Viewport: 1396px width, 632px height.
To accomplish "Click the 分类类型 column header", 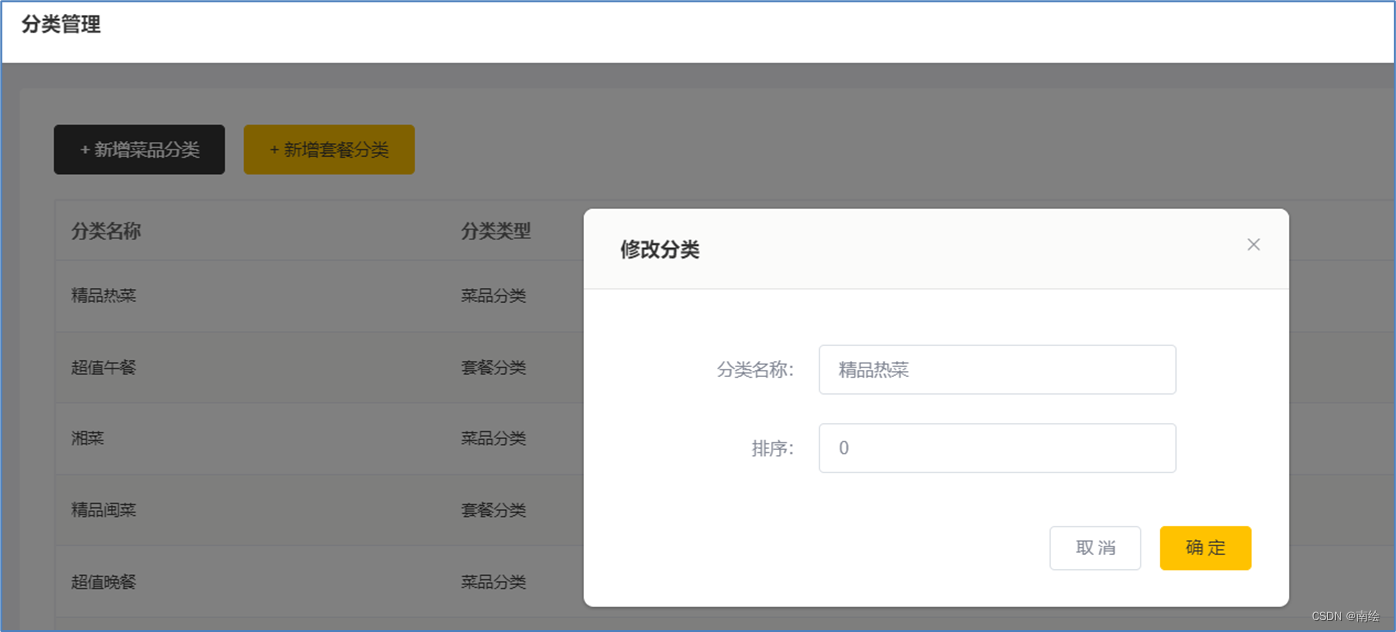I will pos(496,231).
